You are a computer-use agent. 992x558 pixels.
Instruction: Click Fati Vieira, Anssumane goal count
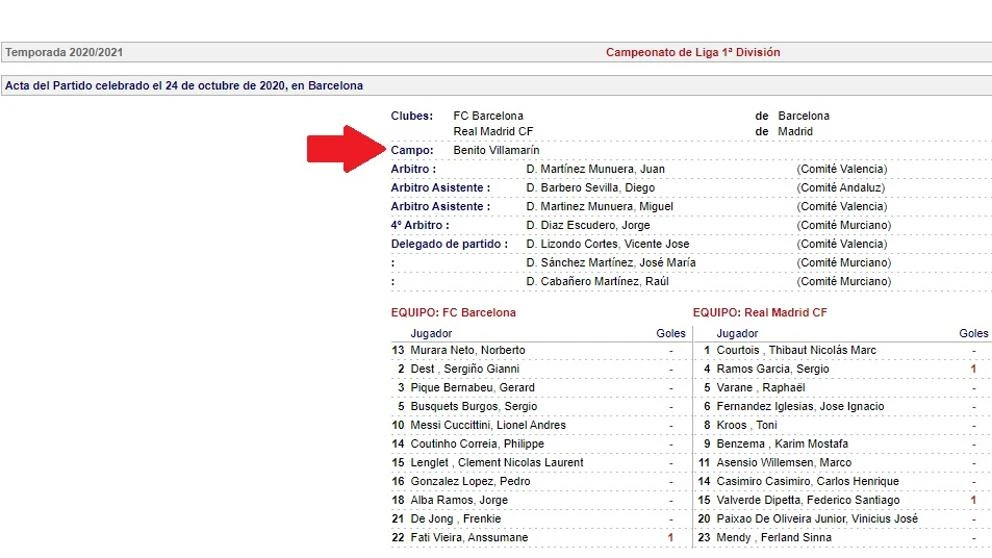671,538
